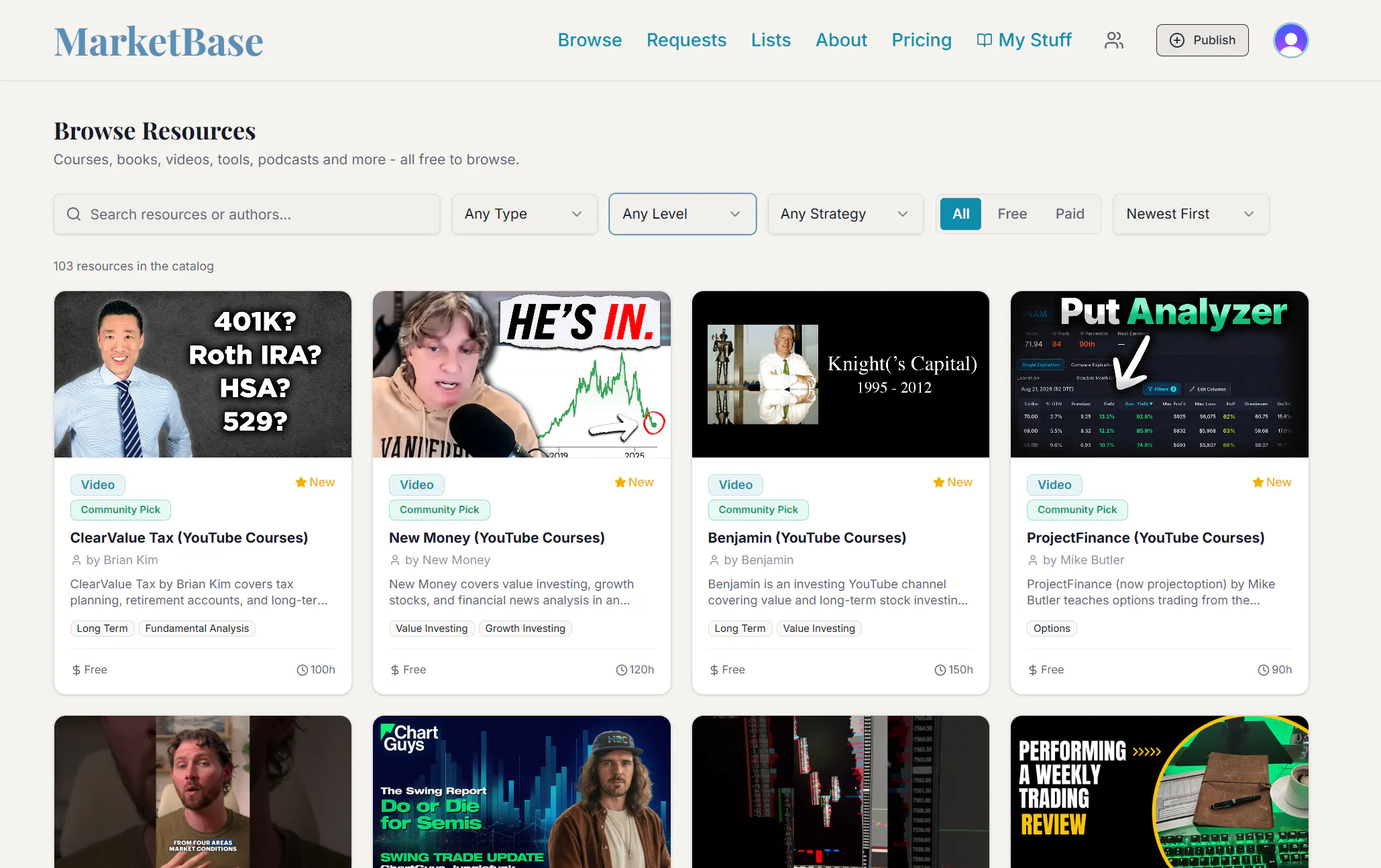Click Community Pick badge on Benjamin card
Image resolution: width=1381 pixels, height=868 pixels.
pyautogui.click(x=758, y=510)
